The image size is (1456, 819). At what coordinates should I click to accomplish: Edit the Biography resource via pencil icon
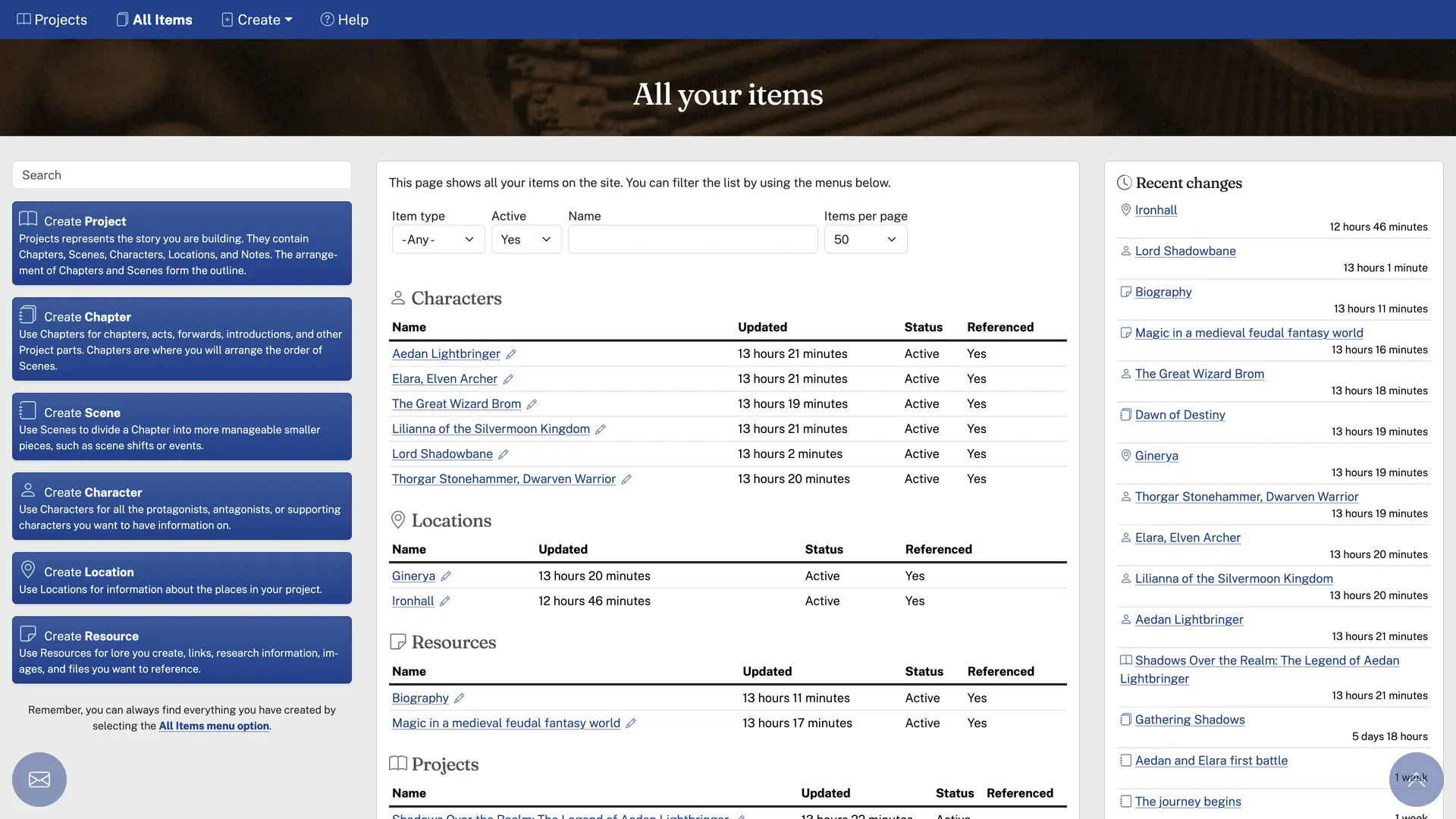459,698
